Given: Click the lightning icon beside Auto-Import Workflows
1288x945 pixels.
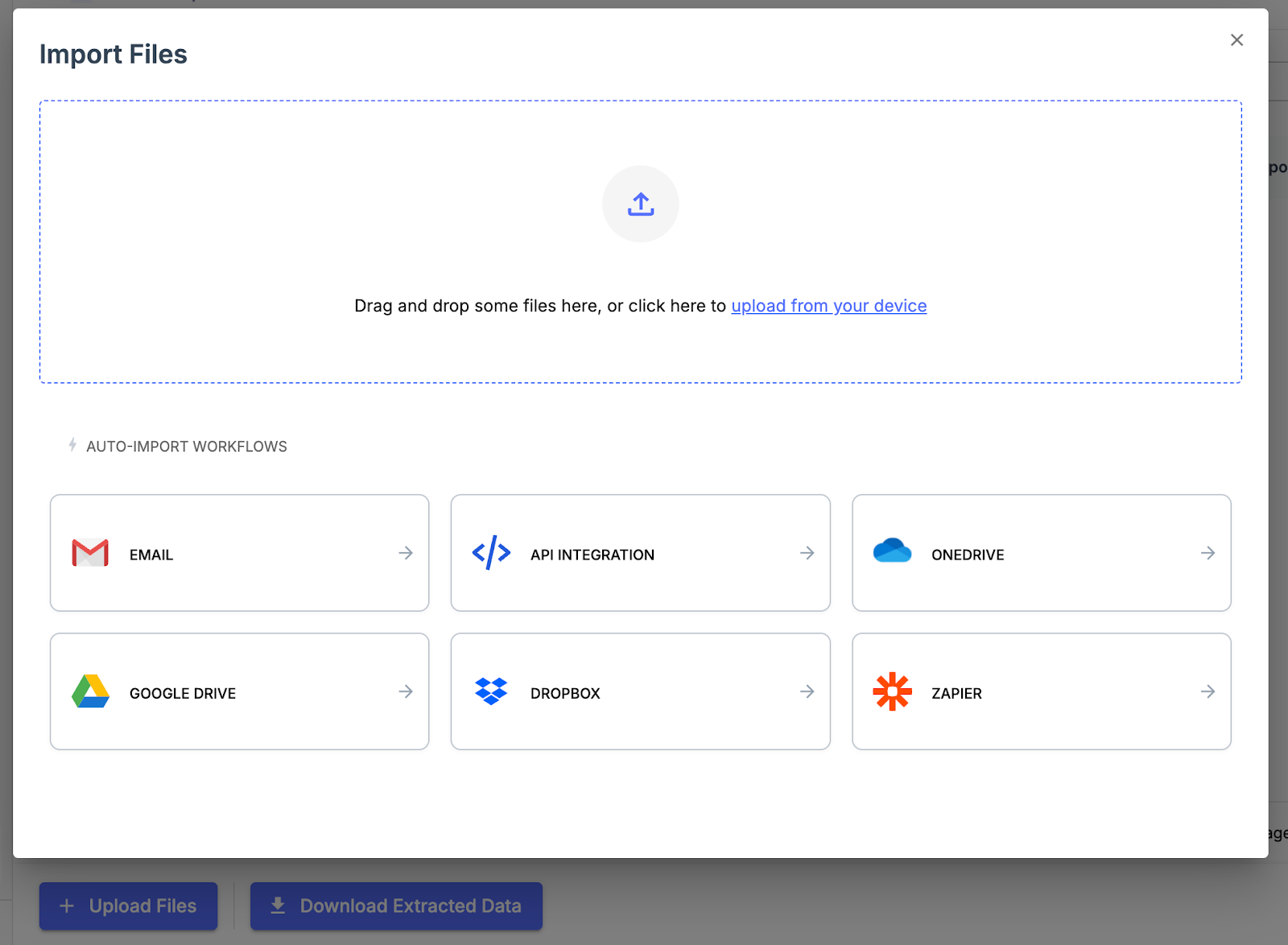Looking at the screenshot, I should click(x=71, y=445).
